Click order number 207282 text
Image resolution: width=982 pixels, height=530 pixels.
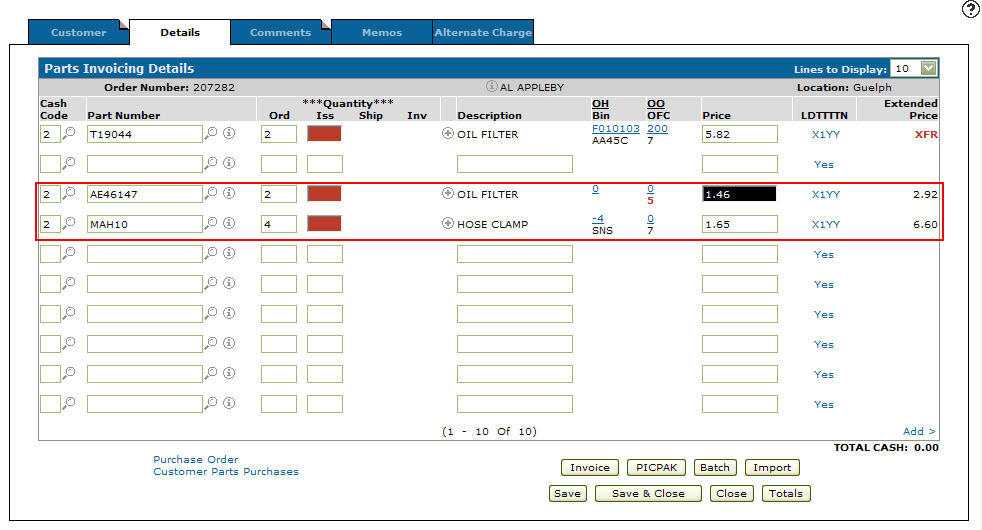tap(214, 87)
